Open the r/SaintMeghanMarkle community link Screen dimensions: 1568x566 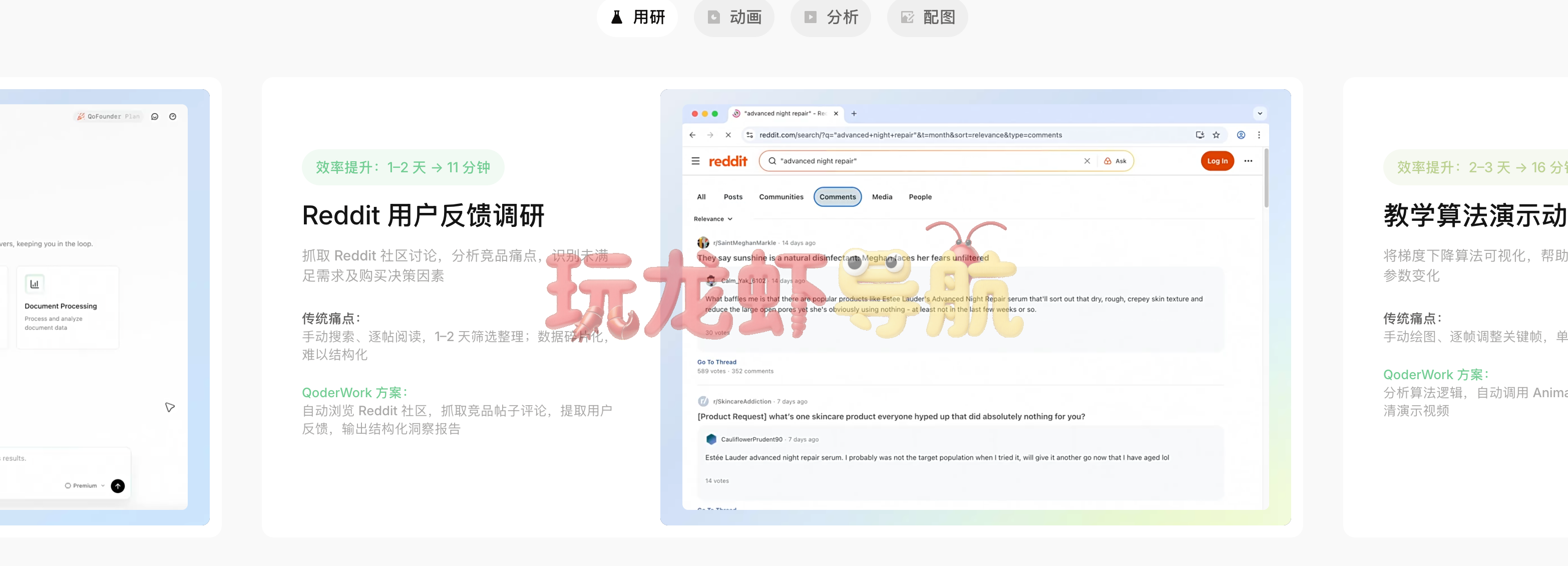coord(744,242)
